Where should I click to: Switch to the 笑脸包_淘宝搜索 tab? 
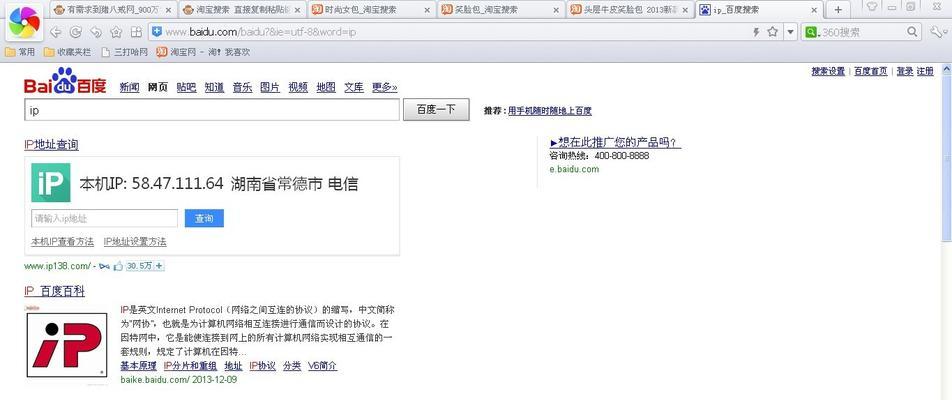[501, 10]
